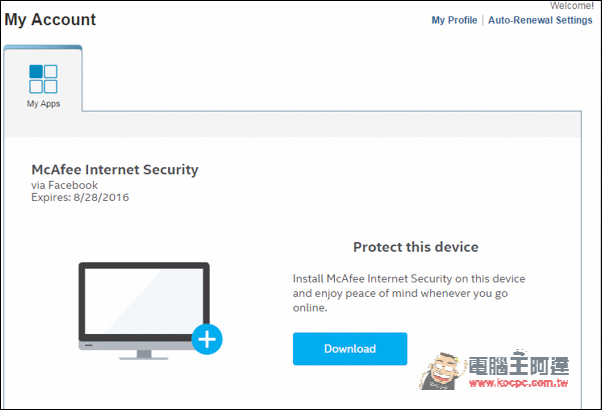
Task: Click the gray band below the tab
Action: (293, 124)
